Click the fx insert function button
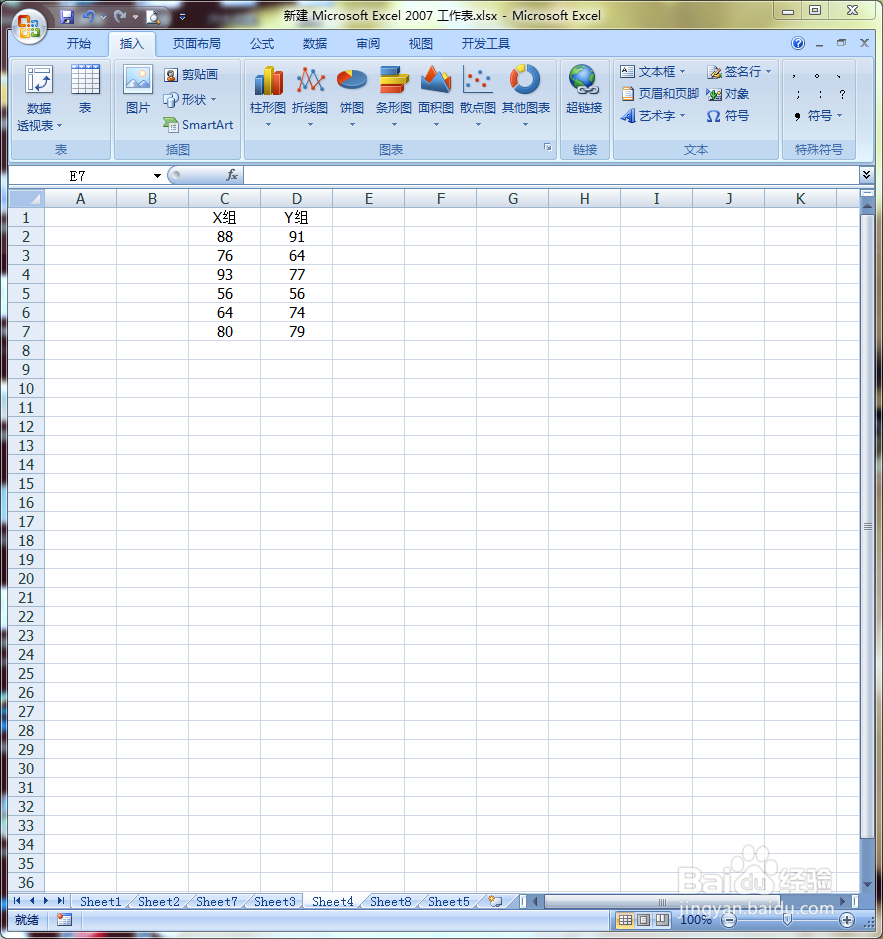Viewport: 883px width, 939px height. tap(232, 175)
